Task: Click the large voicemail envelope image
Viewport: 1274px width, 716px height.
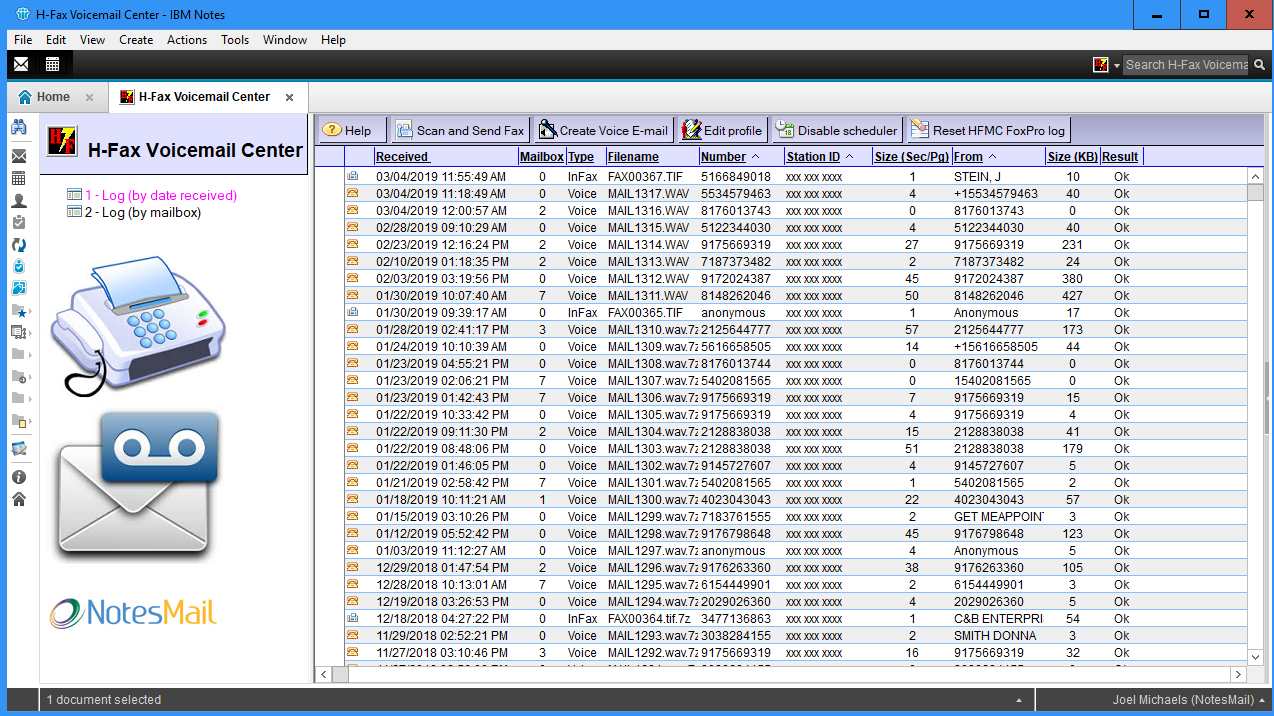Action: [138, 484]
